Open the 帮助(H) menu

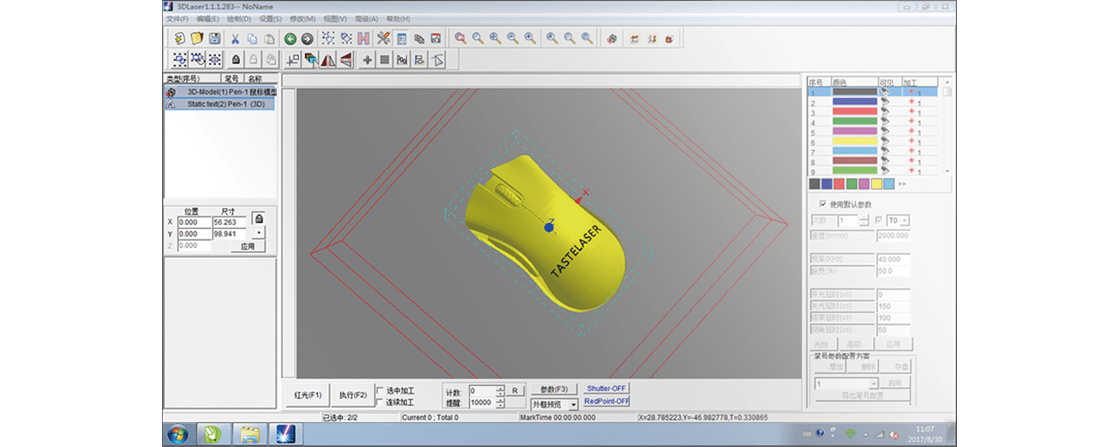[x=397, y=19]
